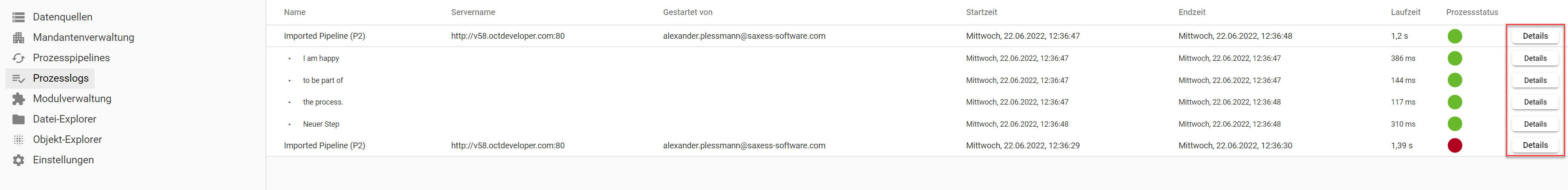Viewport: 1568px width, 190px height.
Task: Open the Mandantenverwaltung menu item
Action: click(x=83, y=38)
